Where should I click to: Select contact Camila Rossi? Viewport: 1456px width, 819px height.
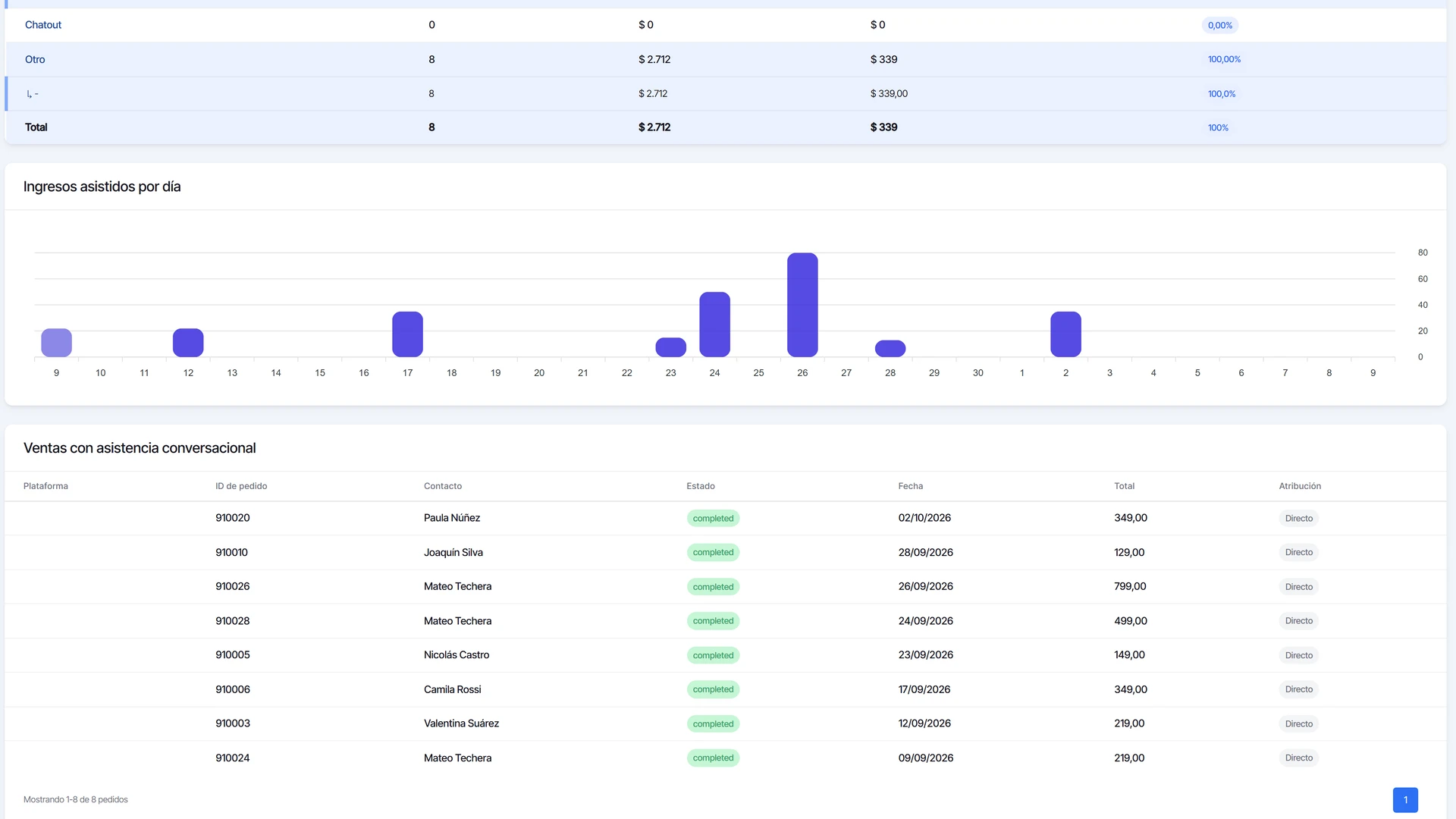[453, 689]
